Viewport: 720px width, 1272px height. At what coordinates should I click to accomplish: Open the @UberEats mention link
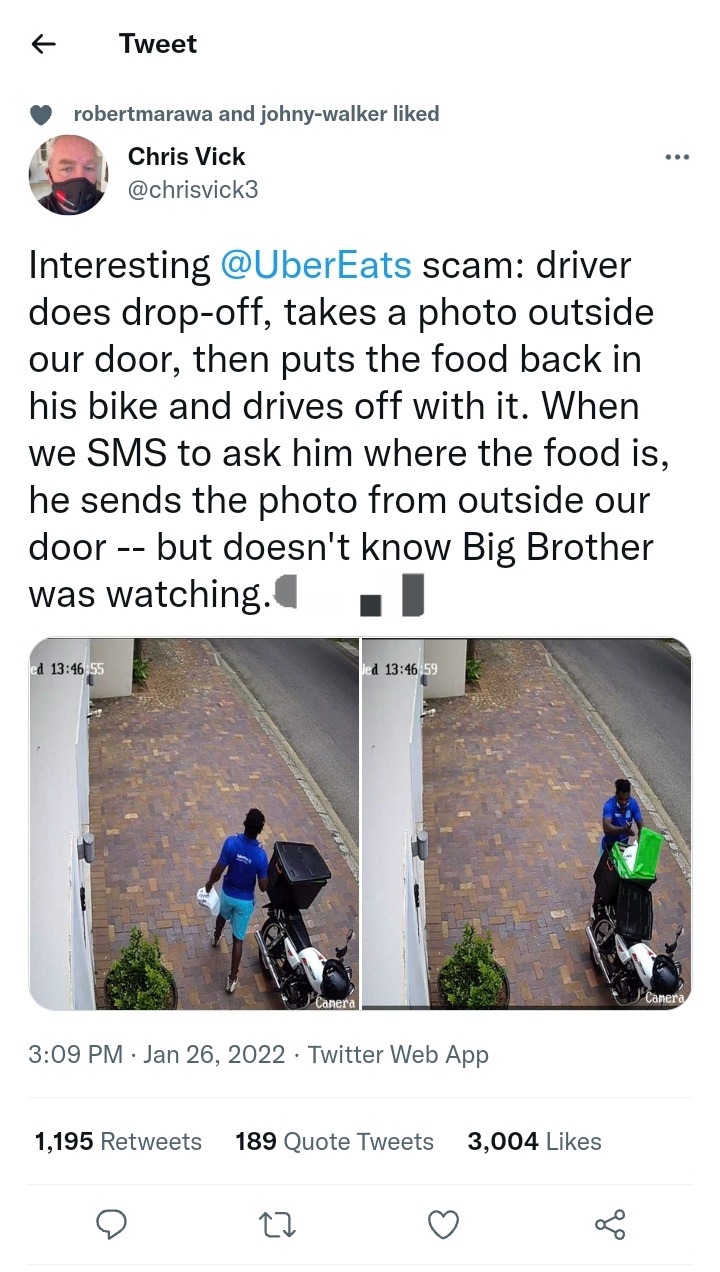[x=315, y=265]
